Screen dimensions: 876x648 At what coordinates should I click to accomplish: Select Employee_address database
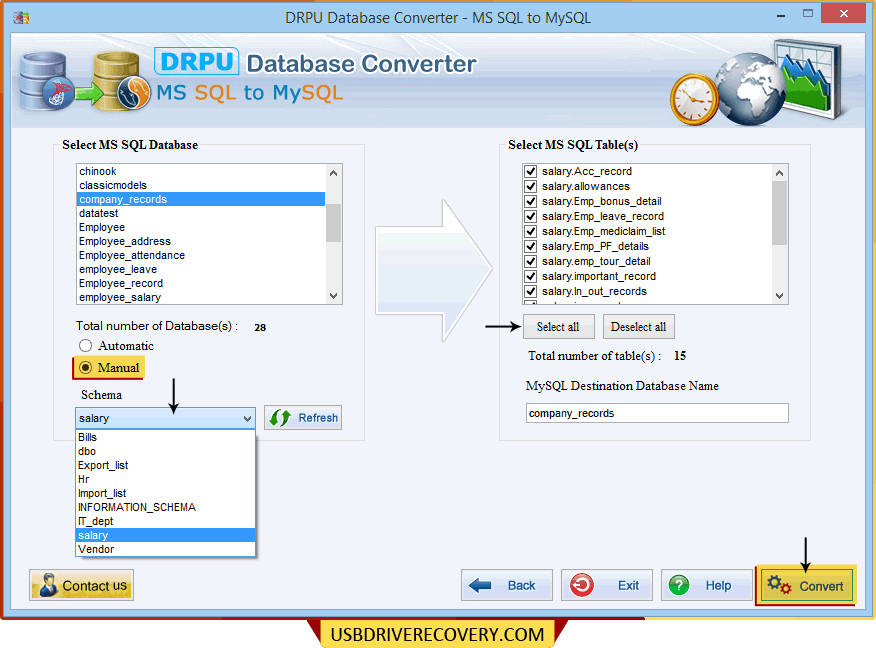coord(201,241)
